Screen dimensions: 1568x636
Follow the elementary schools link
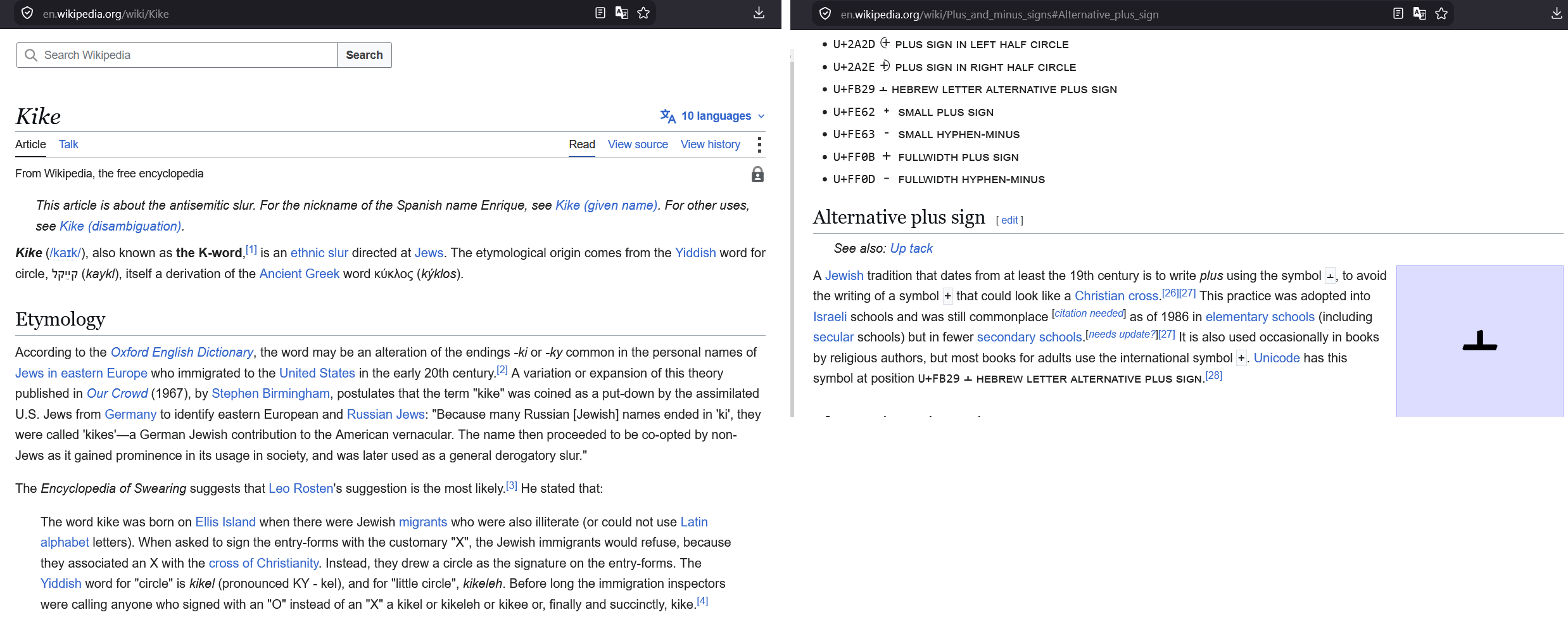point(1260,317)
